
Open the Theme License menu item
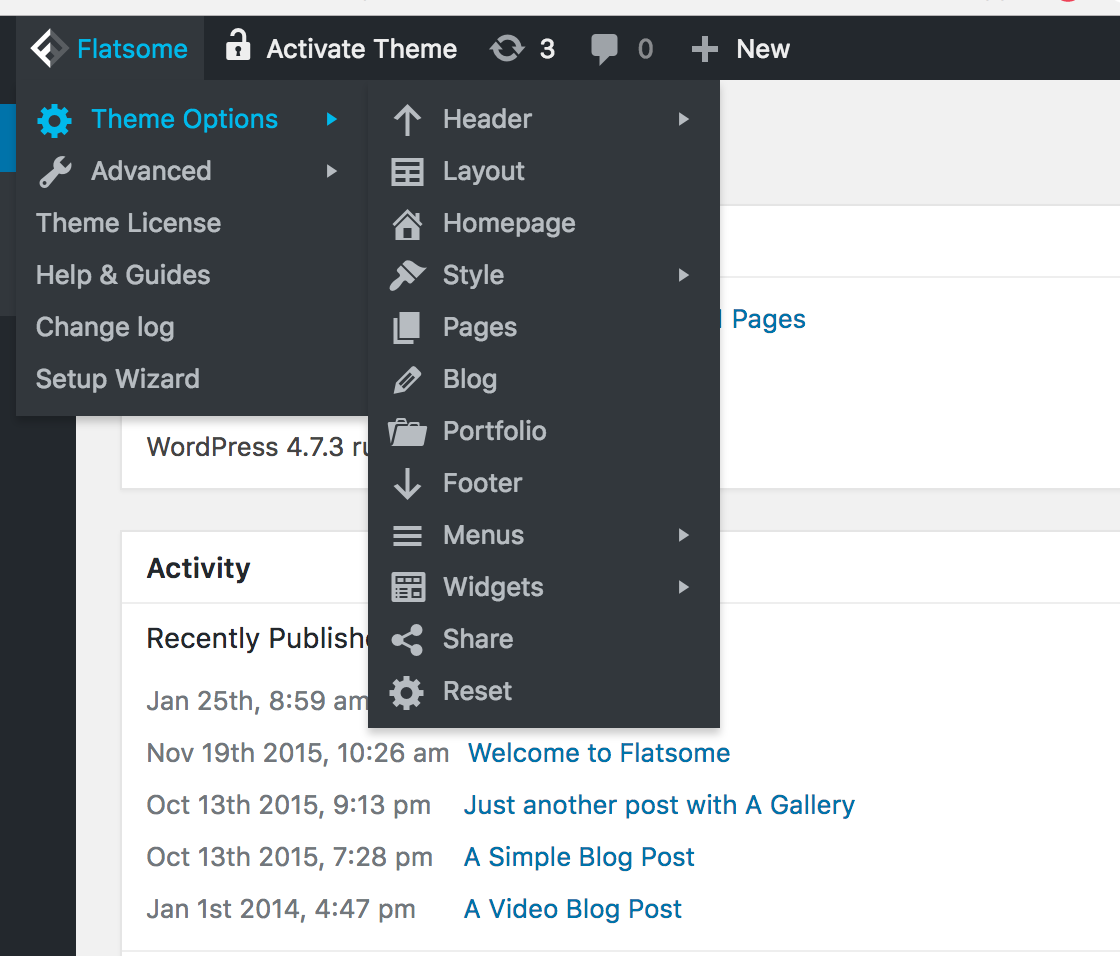point(128,223)
